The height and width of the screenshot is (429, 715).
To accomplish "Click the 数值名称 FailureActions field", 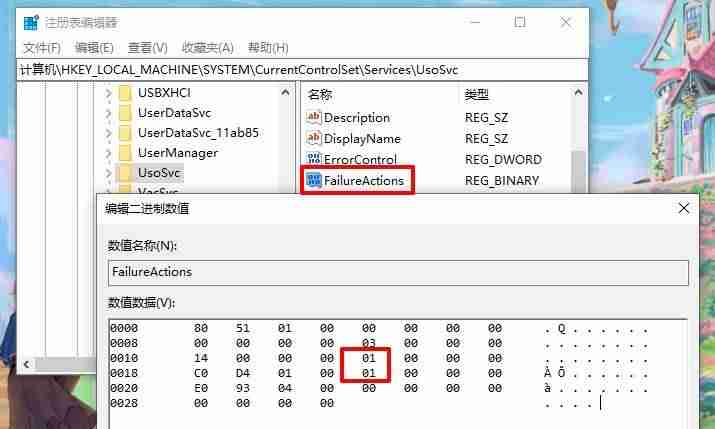I will click(x=398, y=273).
